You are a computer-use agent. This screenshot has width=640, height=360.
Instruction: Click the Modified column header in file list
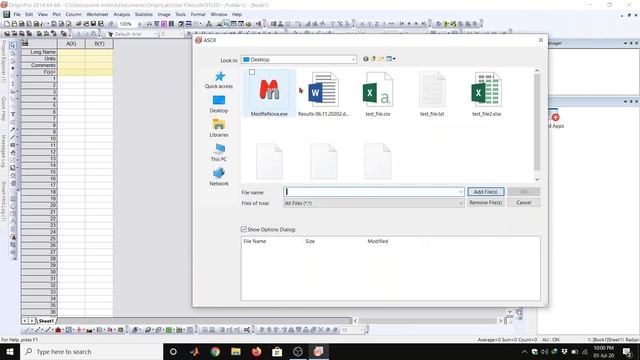[x=378, y=241]
